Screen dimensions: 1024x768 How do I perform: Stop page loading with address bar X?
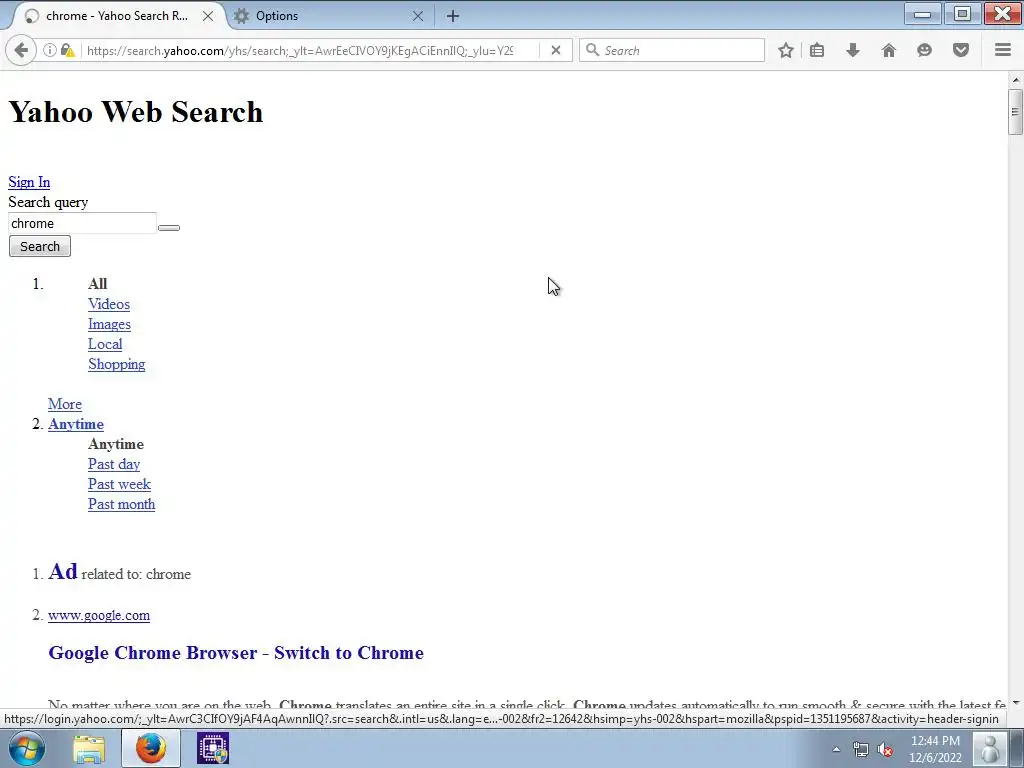(x=556, y=50)
